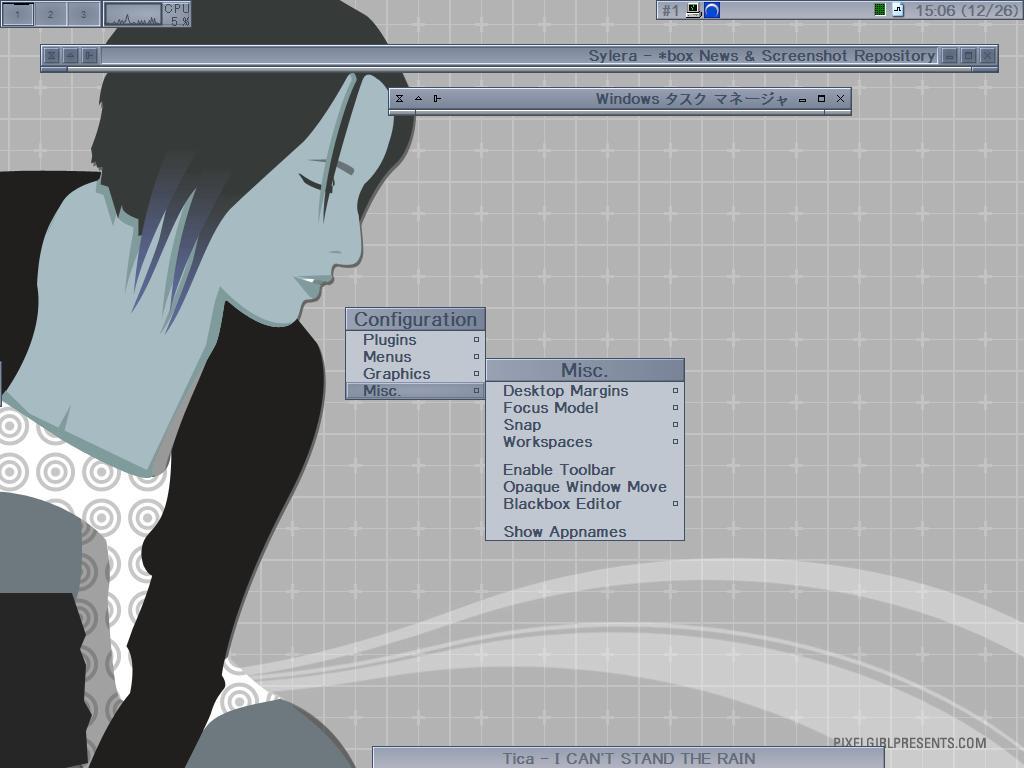Switch to workspace 1
This screenshot has height=768, width=1024.
[18, 14]
